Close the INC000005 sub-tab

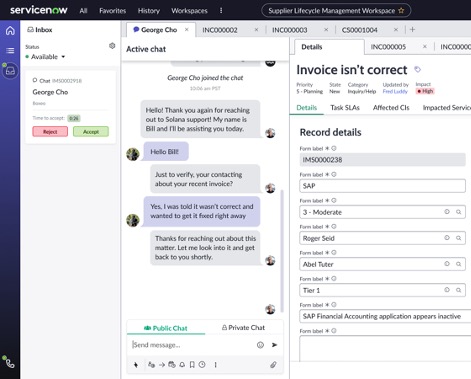click(x=425, y=47)
